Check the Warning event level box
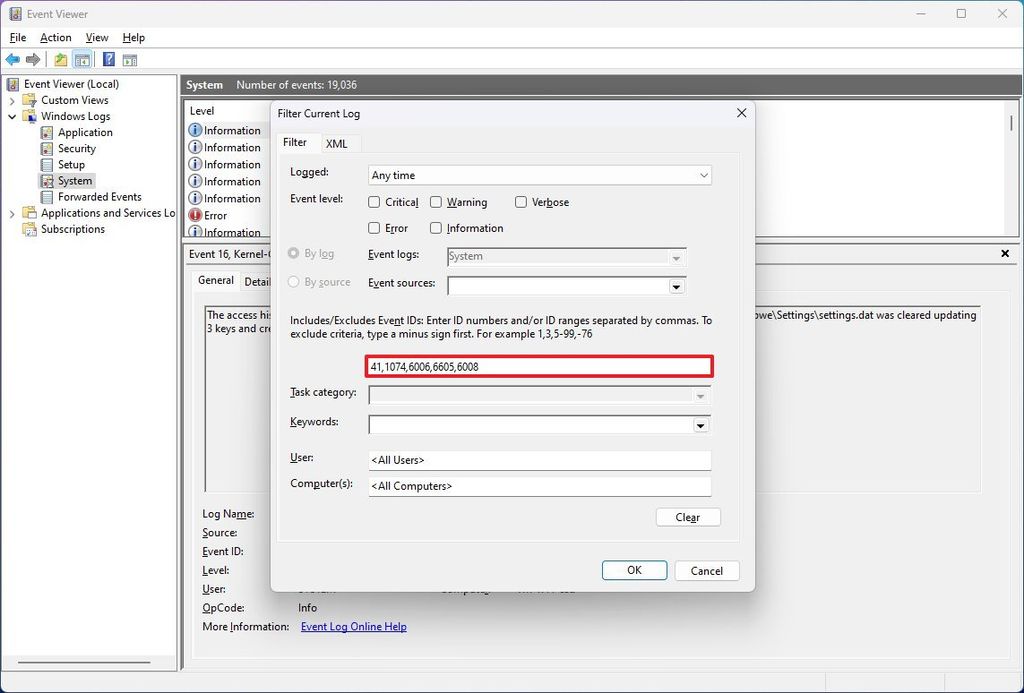1024x693 pixels. tap(435, 202)
